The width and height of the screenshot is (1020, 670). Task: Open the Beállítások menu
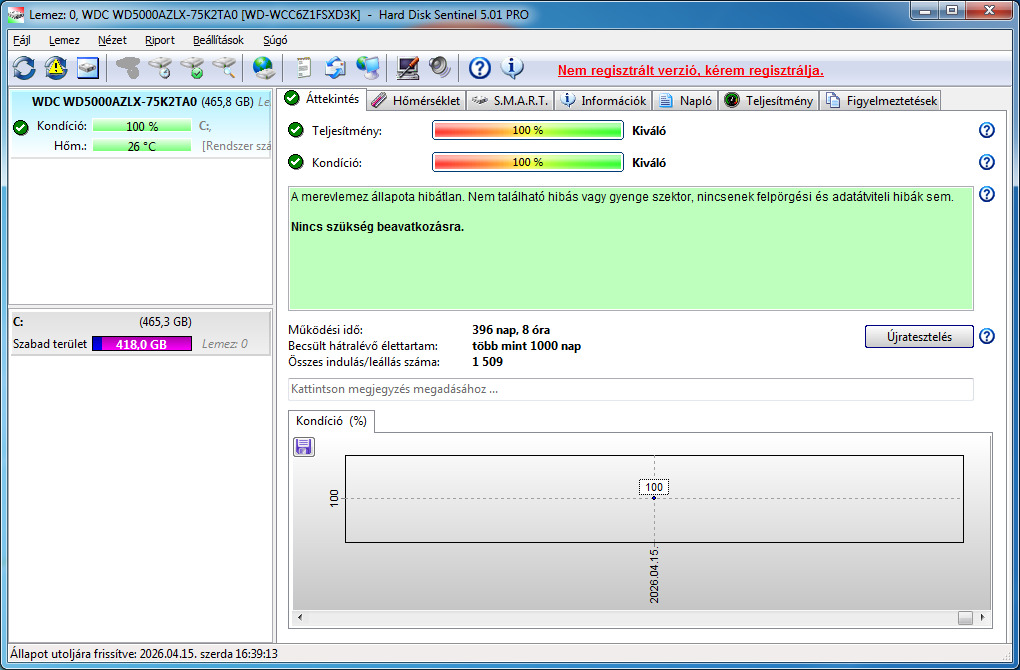click(x=219, y=40)
